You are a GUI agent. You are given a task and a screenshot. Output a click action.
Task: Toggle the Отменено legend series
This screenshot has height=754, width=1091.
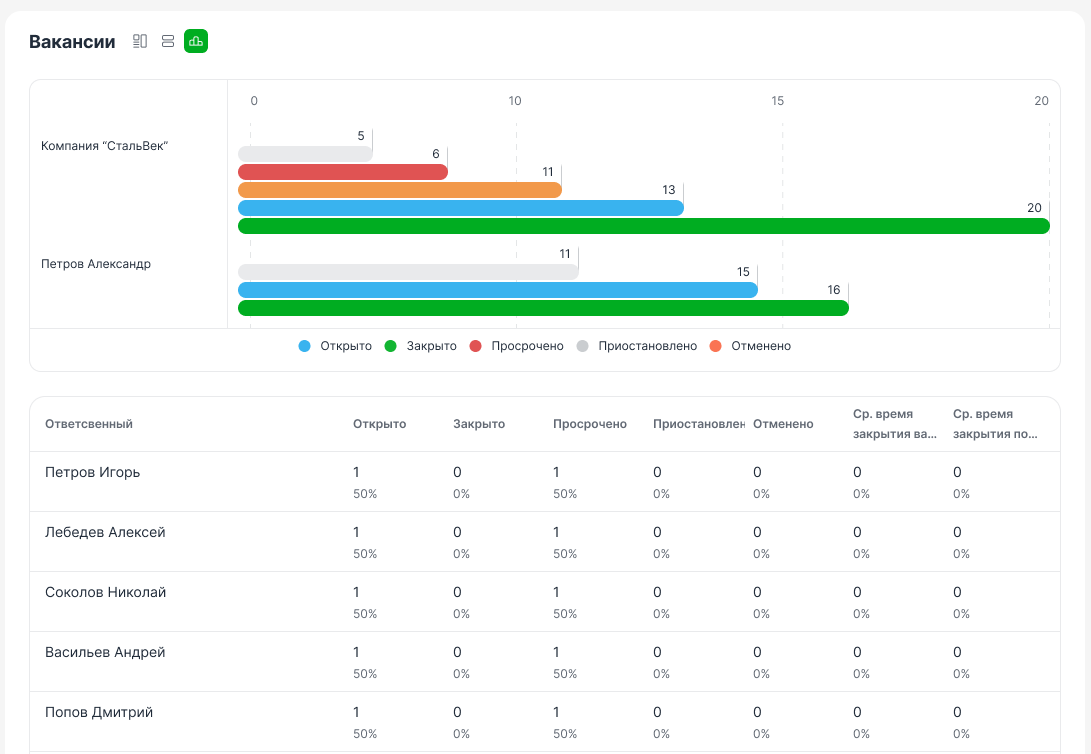coord(751,346)
